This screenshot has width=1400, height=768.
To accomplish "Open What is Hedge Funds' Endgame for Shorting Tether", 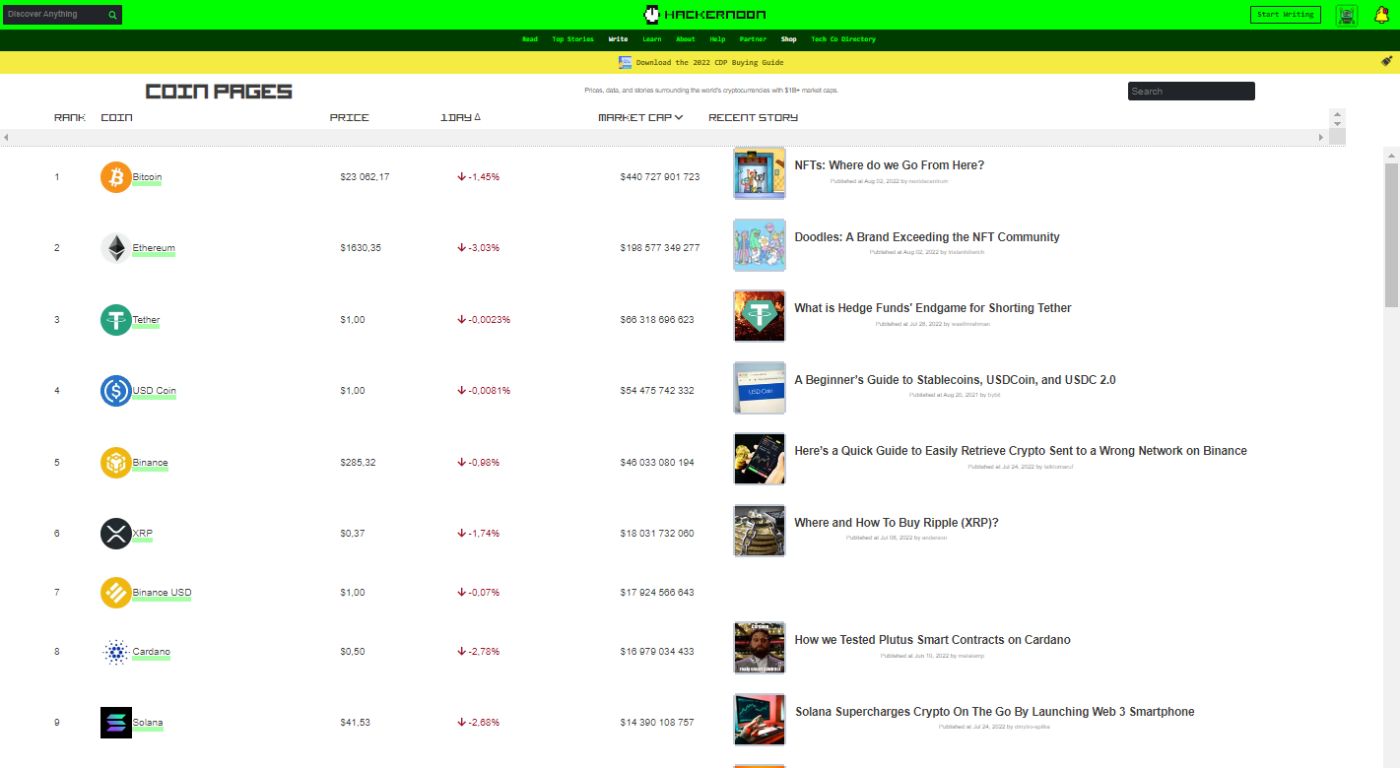I will pyautogui.click(x=933, y=308).
